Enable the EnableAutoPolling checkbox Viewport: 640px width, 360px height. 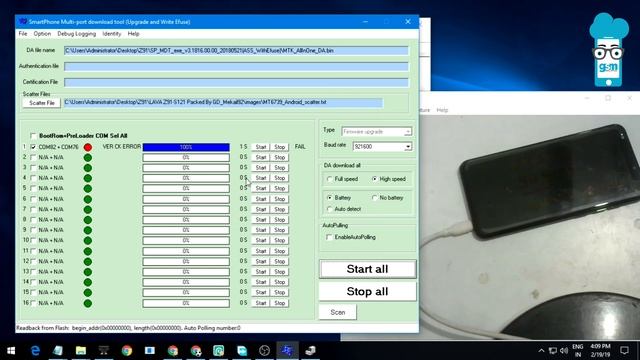tap(329, 237)
